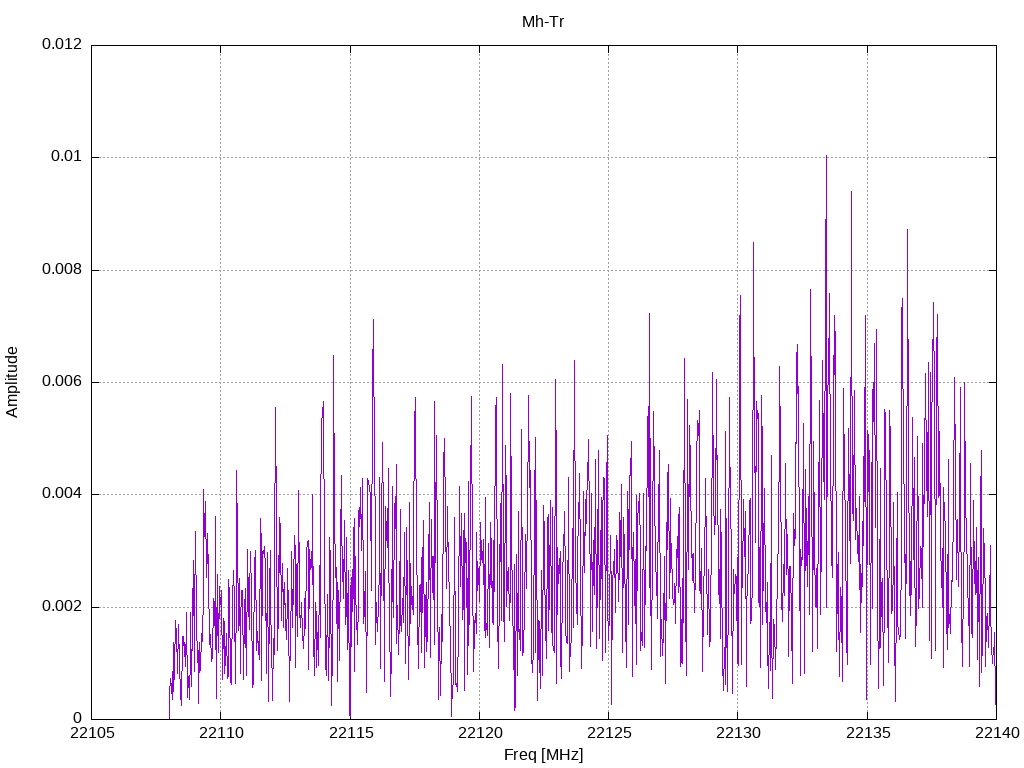
Task: Click x-axis tick label 22125
Action: (x=609, y=733)
